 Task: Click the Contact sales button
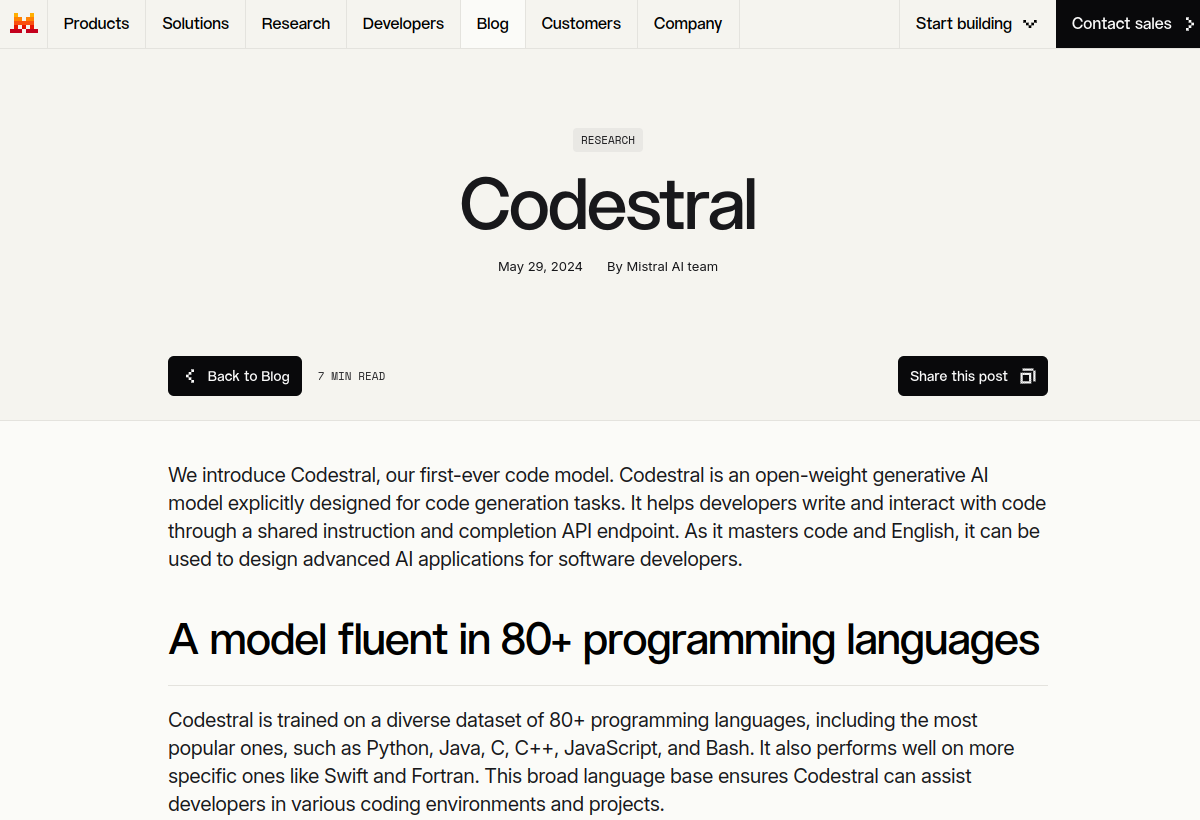coord(1128,24)
